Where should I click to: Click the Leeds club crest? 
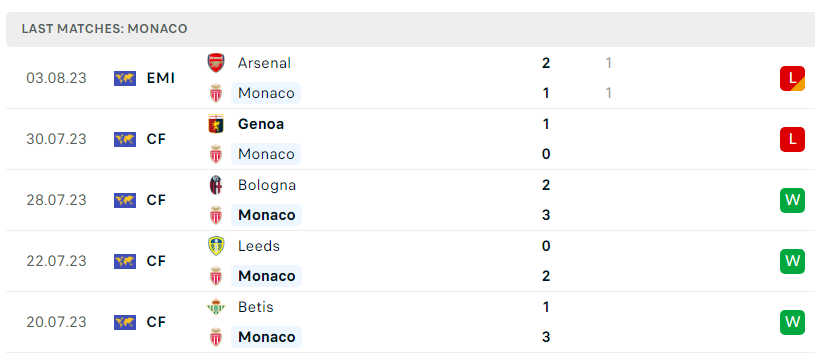(x=216, y=246)
